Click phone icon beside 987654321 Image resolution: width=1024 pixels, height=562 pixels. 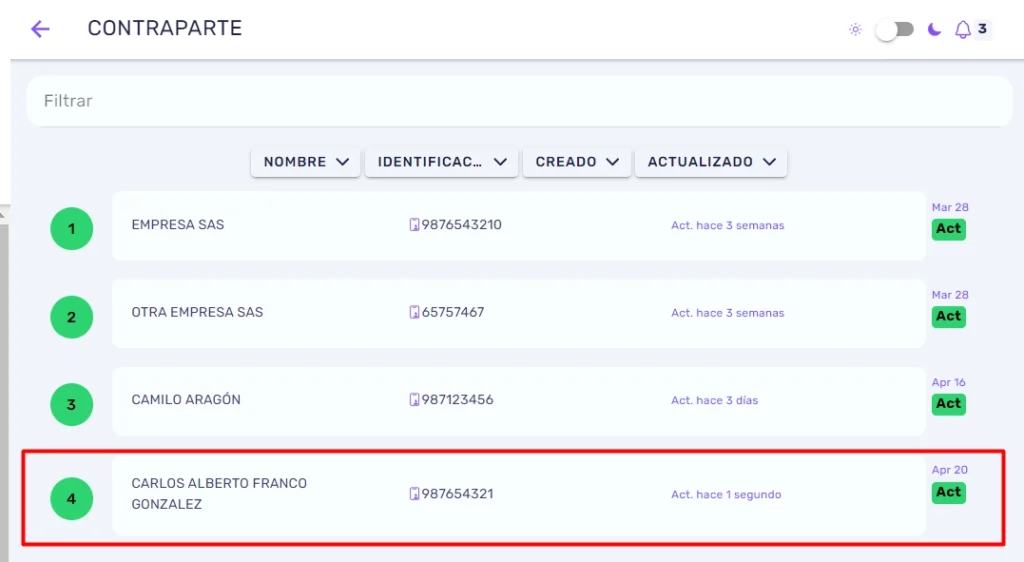coord(414,494)
